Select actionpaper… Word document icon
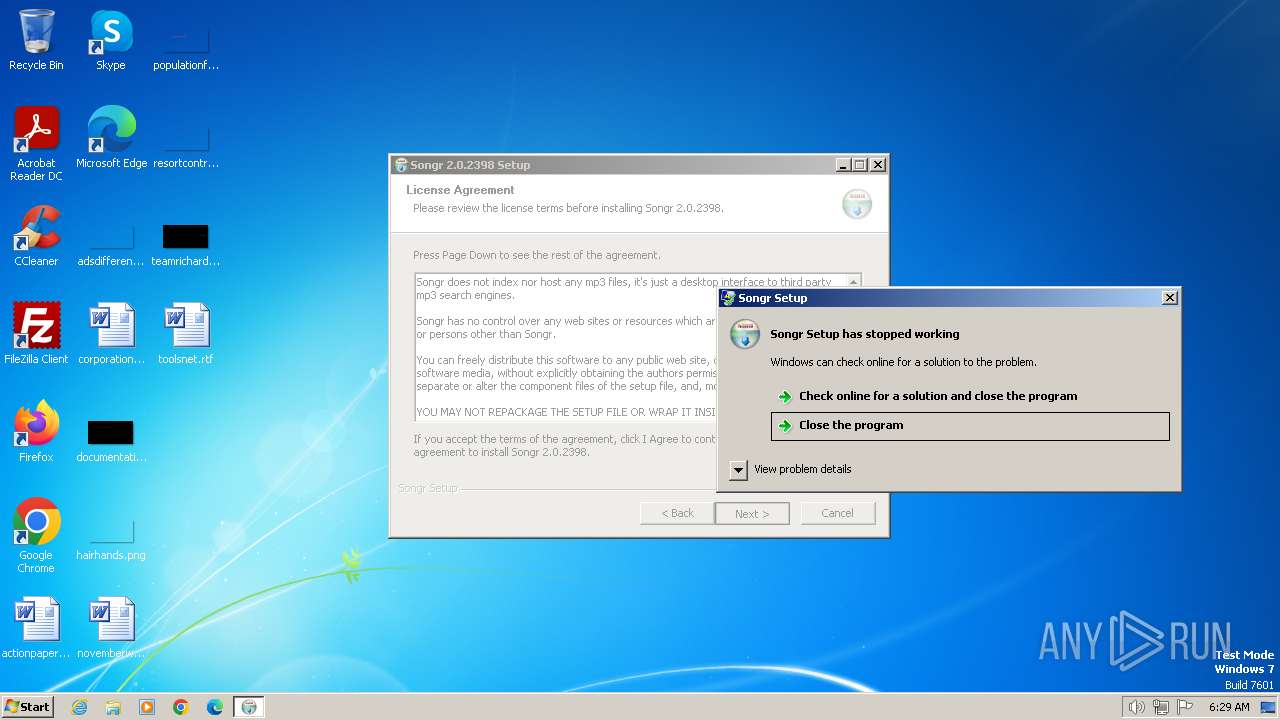Viewport: 1280px width, 720px height. coord(36,627)
